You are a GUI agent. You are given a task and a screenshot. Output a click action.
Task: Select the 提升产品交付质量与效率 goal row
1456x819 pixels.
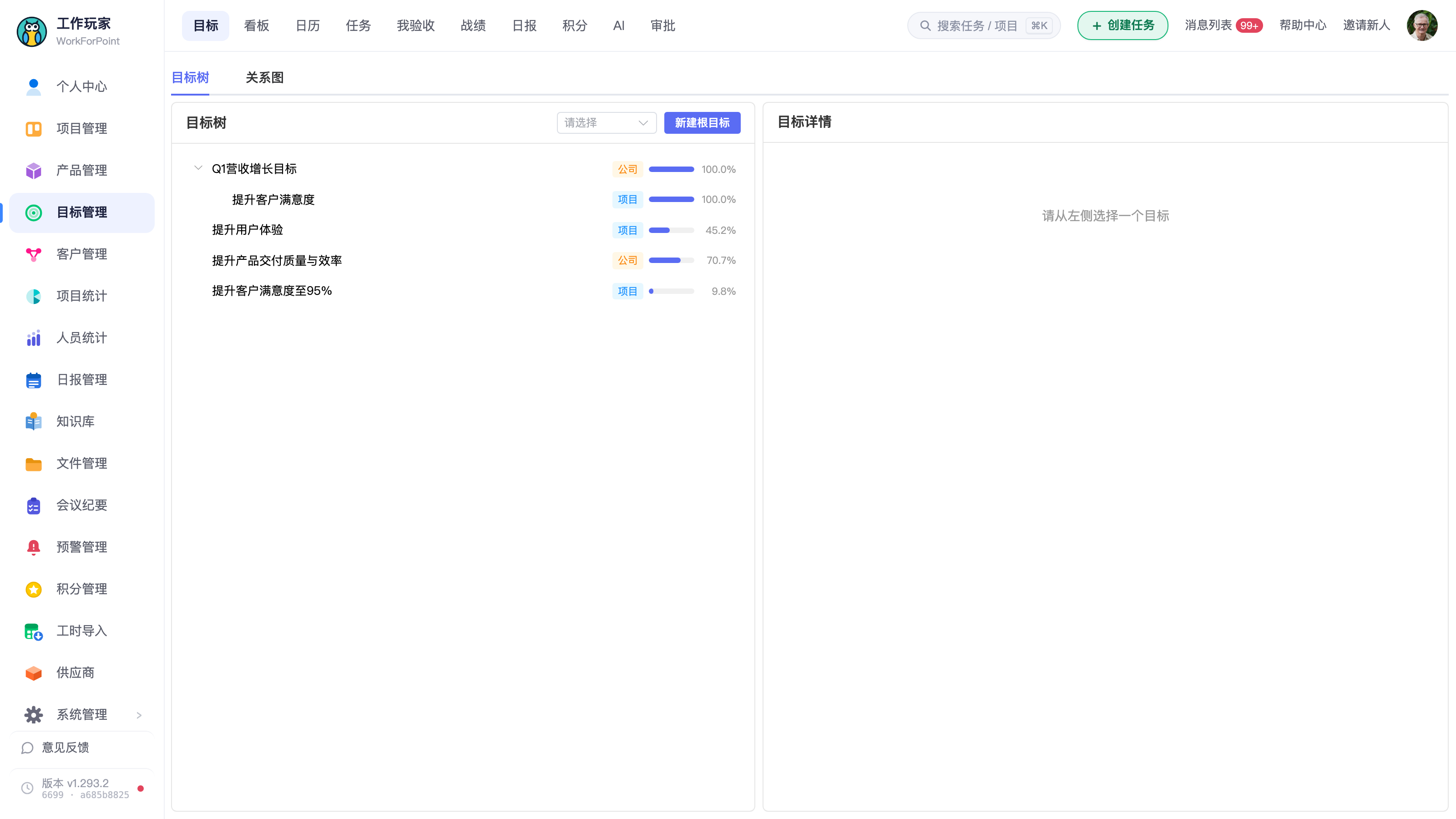point(464,261)
